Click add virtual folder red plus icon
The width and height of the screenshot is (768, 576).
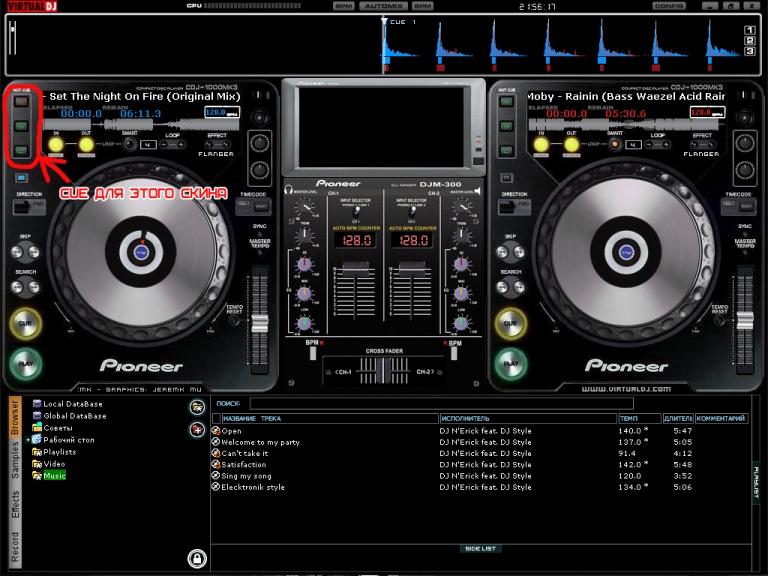(197, 430)
